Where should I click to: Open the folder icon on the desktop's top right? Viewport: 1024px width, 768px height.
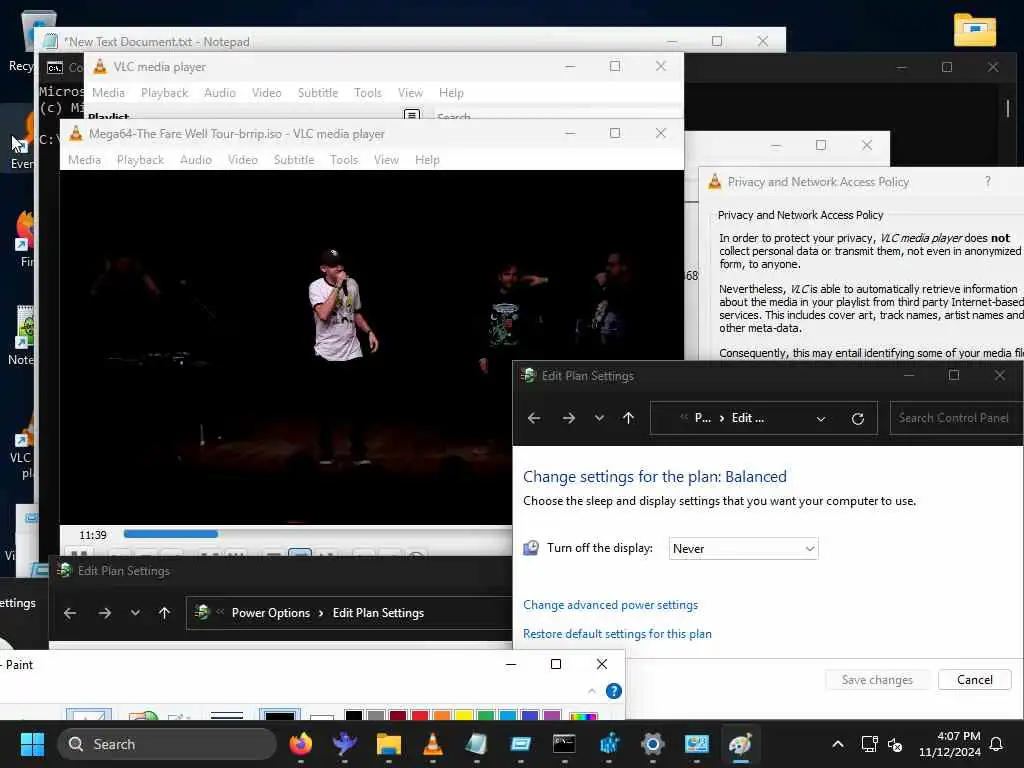pos(974,30)
